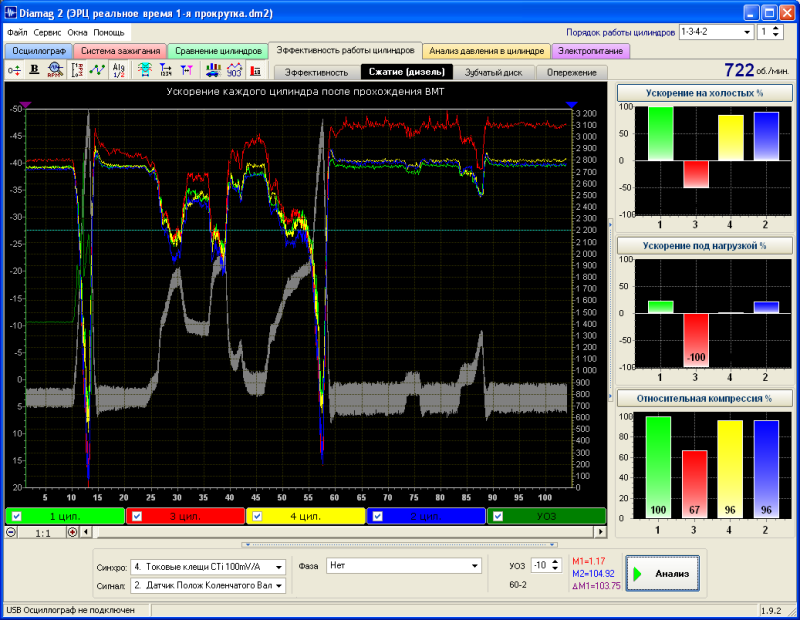800x620 pixels.
Task: Click the 1:1 zoom ratio label
Action: point(43,533)
